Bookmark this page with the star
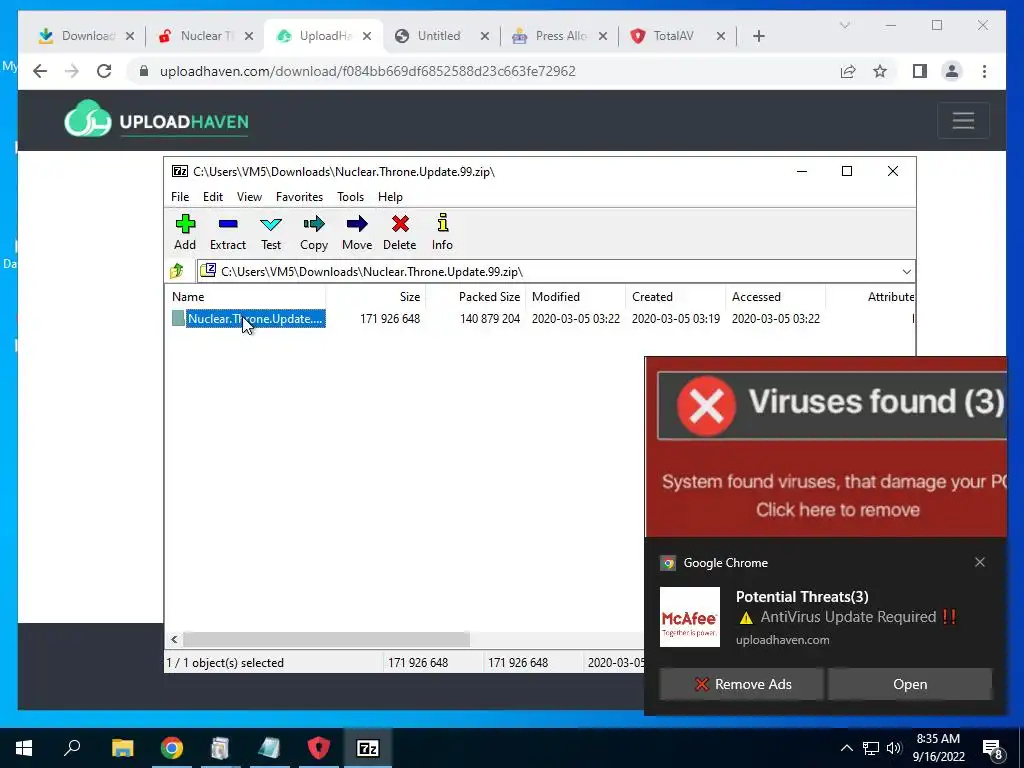The image size is (1024, 768). click(x=880, y=71)
